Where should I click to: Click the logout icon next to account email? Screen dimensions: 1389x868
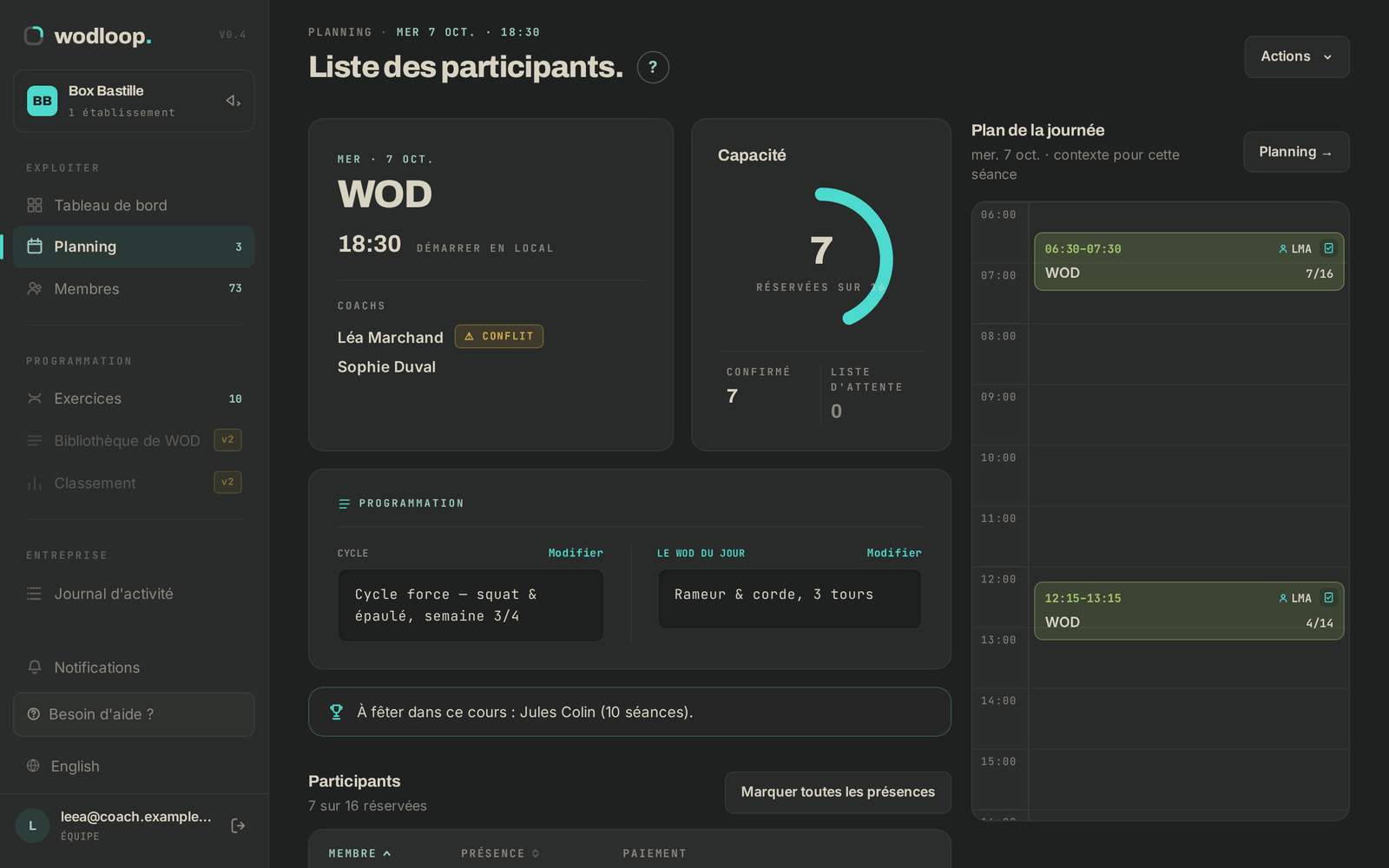click(238, 825)
